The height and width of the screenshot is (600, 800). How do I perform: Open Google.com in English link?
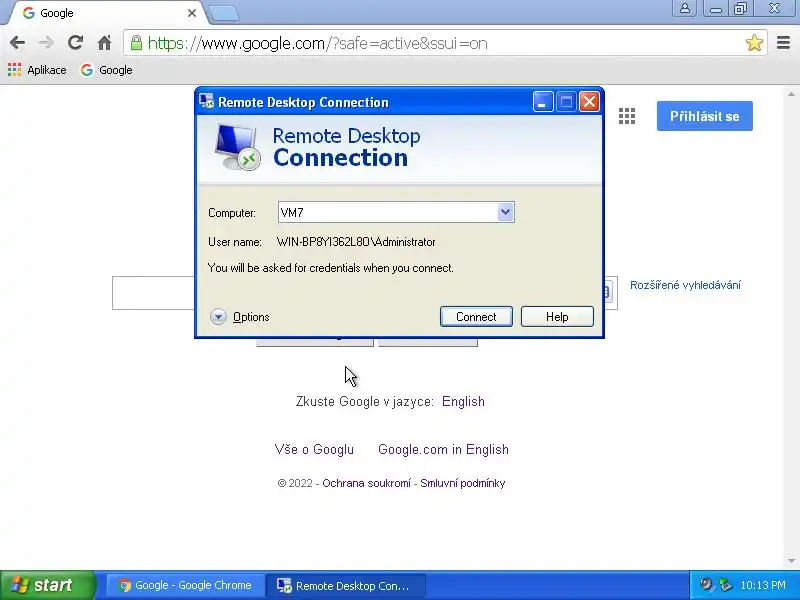pos(443,449)
